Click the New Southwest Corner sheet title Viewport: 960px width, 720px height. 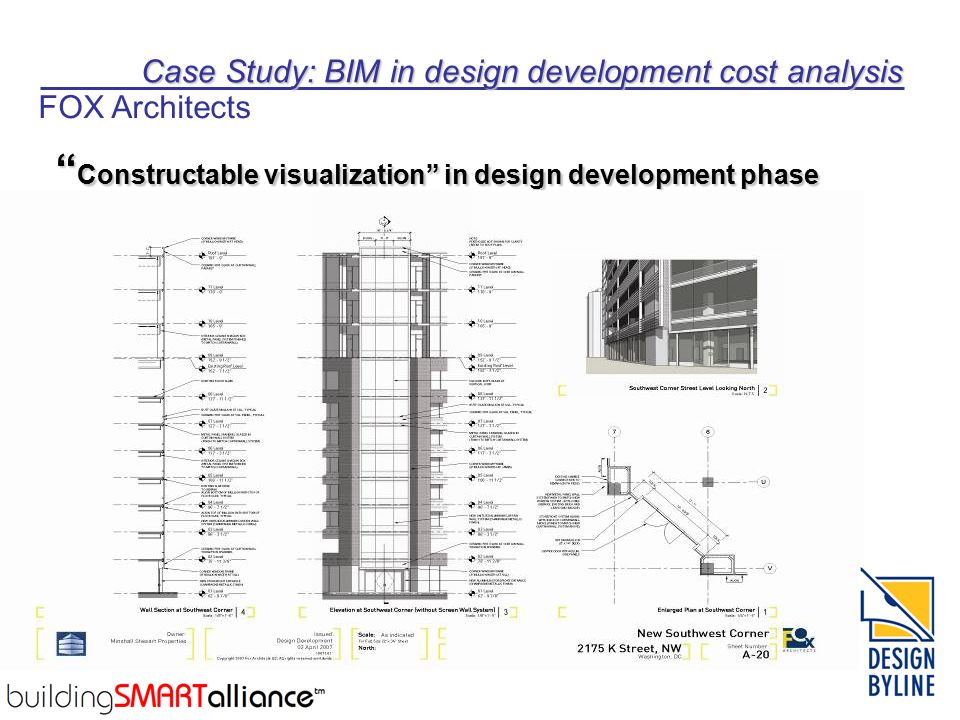click(x=703, y=633)
